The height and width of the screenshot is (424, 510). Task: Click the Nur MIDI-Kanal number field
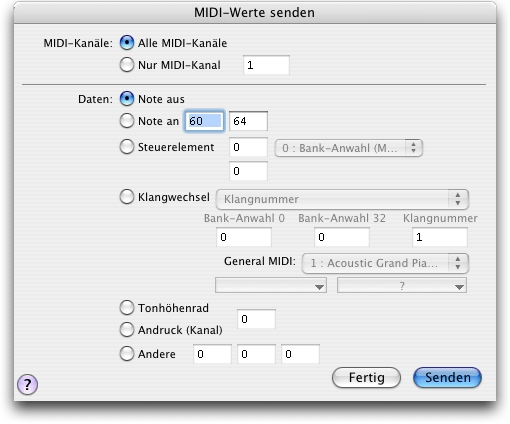tap(266, 65)
